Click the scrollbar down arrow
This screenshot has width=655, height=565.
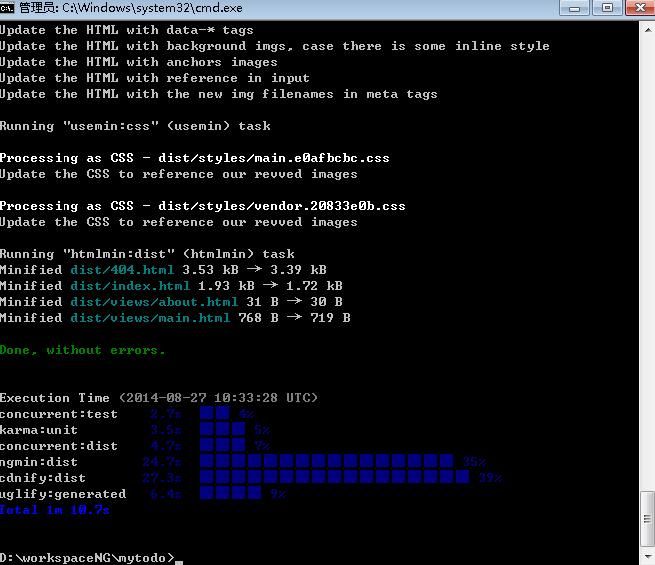(x=645, y=556)
